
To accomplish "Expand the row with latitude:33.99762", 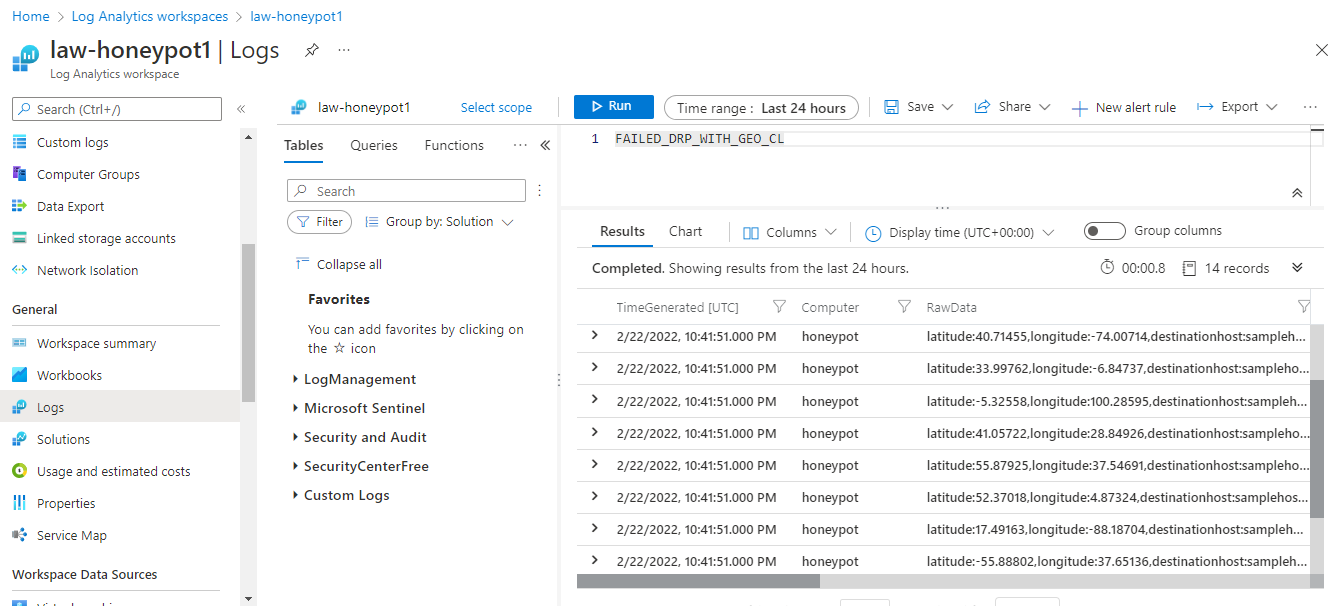I will (x=595, y=368).
